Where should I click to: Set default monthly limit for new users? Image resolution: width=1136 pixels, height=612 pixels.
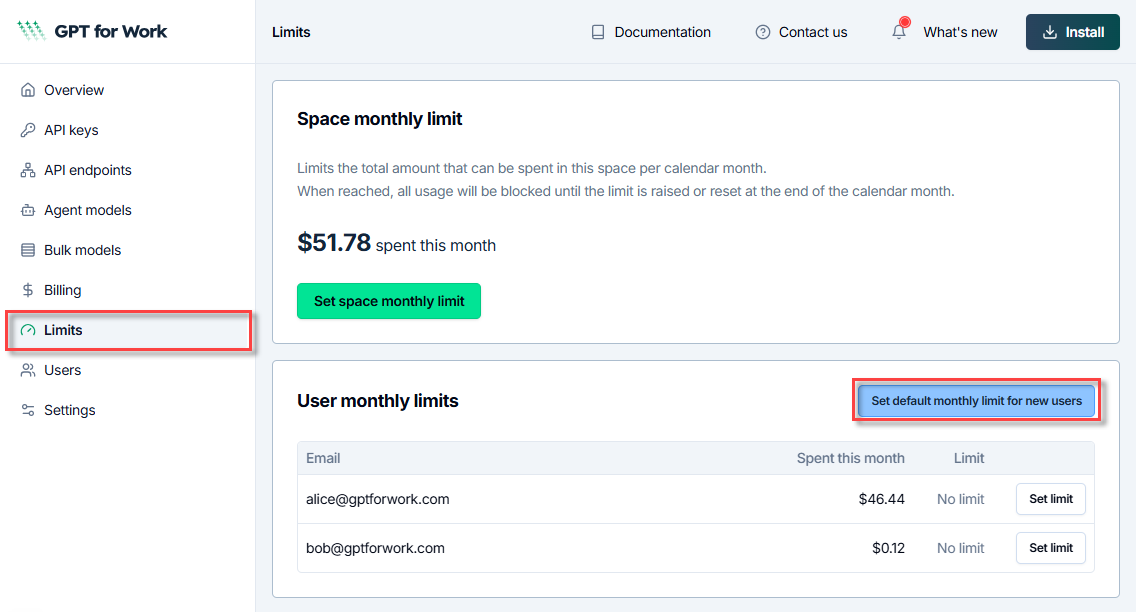tap(976, 400)
